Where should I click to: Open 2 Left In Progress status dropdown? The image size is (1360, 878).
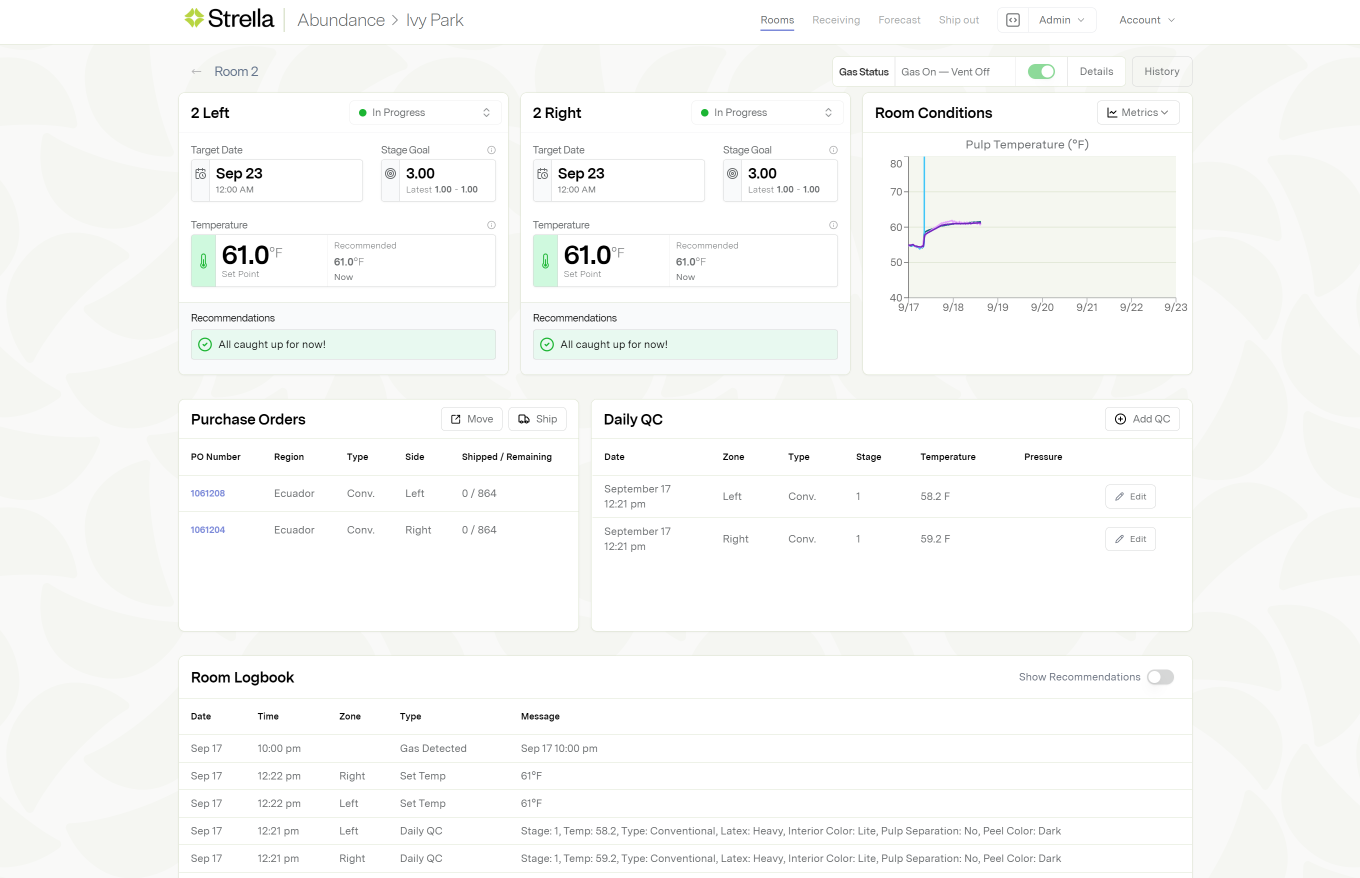coord(425,113)
